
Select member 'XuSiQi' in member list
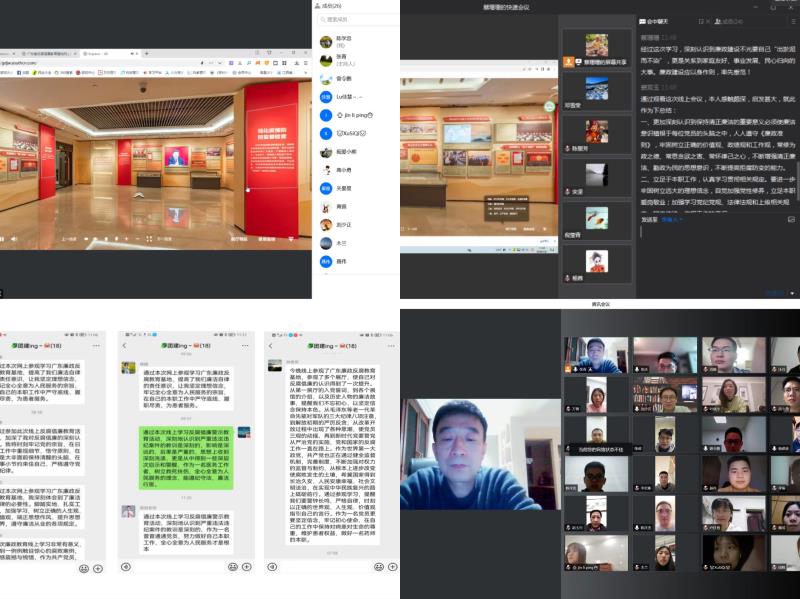pyautogui.click(x=357, y=134)
